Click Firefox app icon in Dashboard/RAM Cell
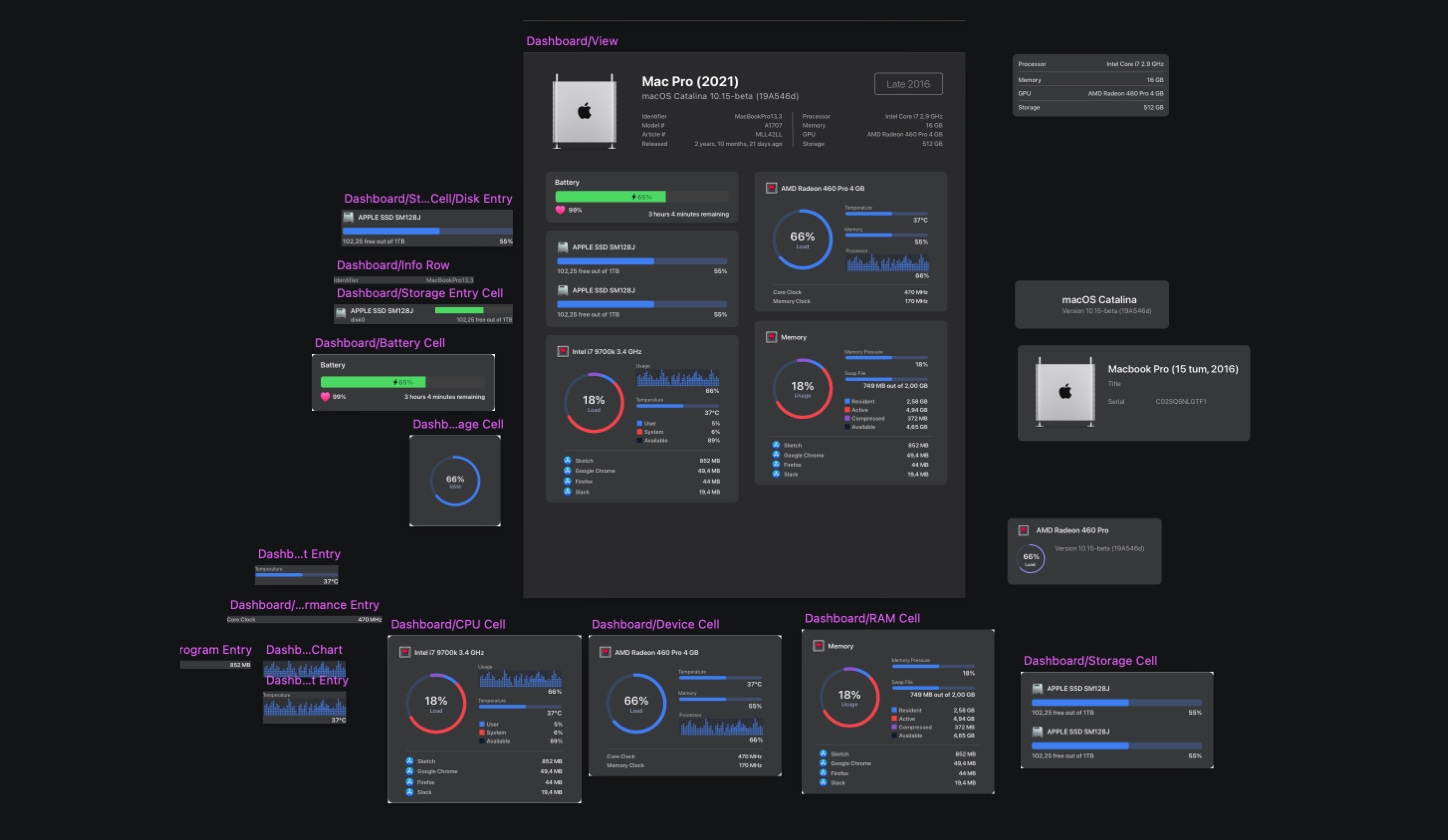 tap(823, 773)
